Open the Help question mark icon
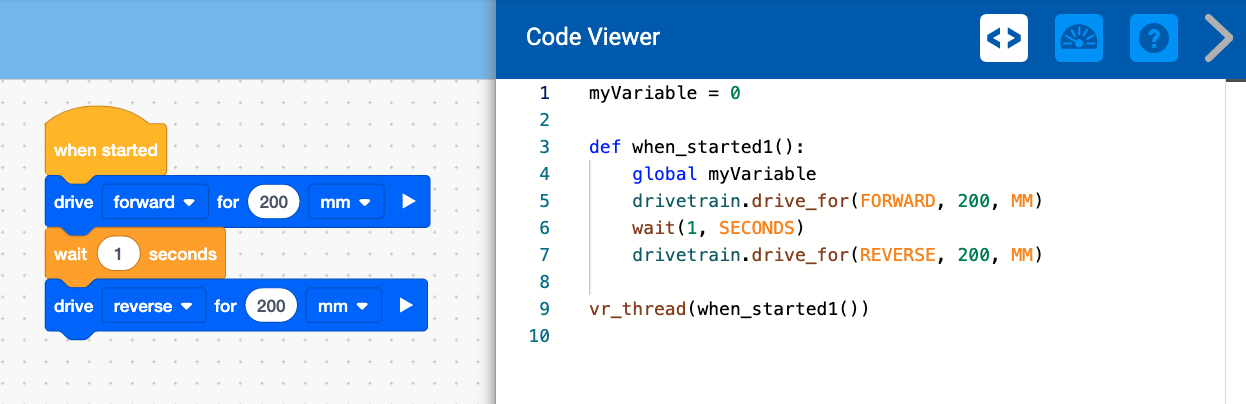This screenshot has height=404, width=1246. click(x=1154, y=38)
